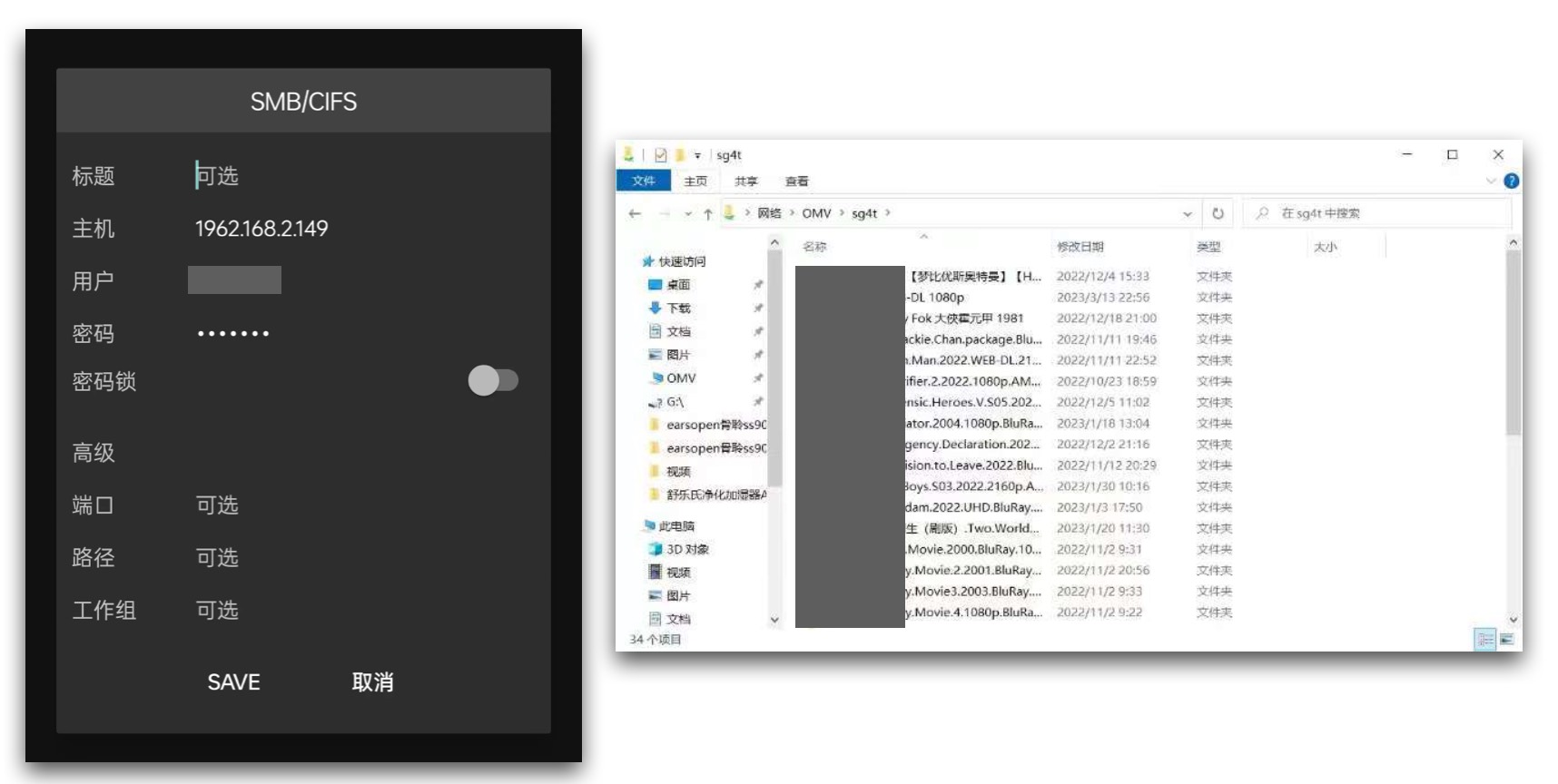The image size is (1558, 784).
Task: Expand the ribbon with the chevron
Action: point(1491,181)
